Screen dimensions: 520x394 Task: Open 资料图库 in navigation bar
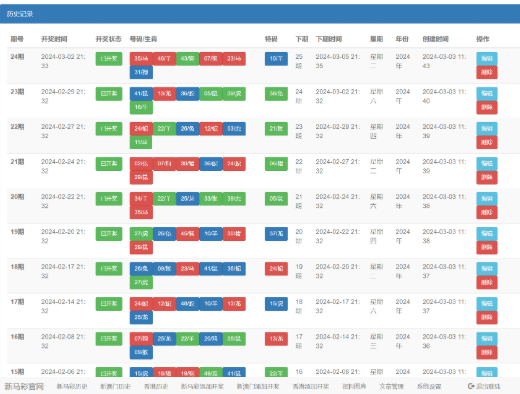coord(354,386)
